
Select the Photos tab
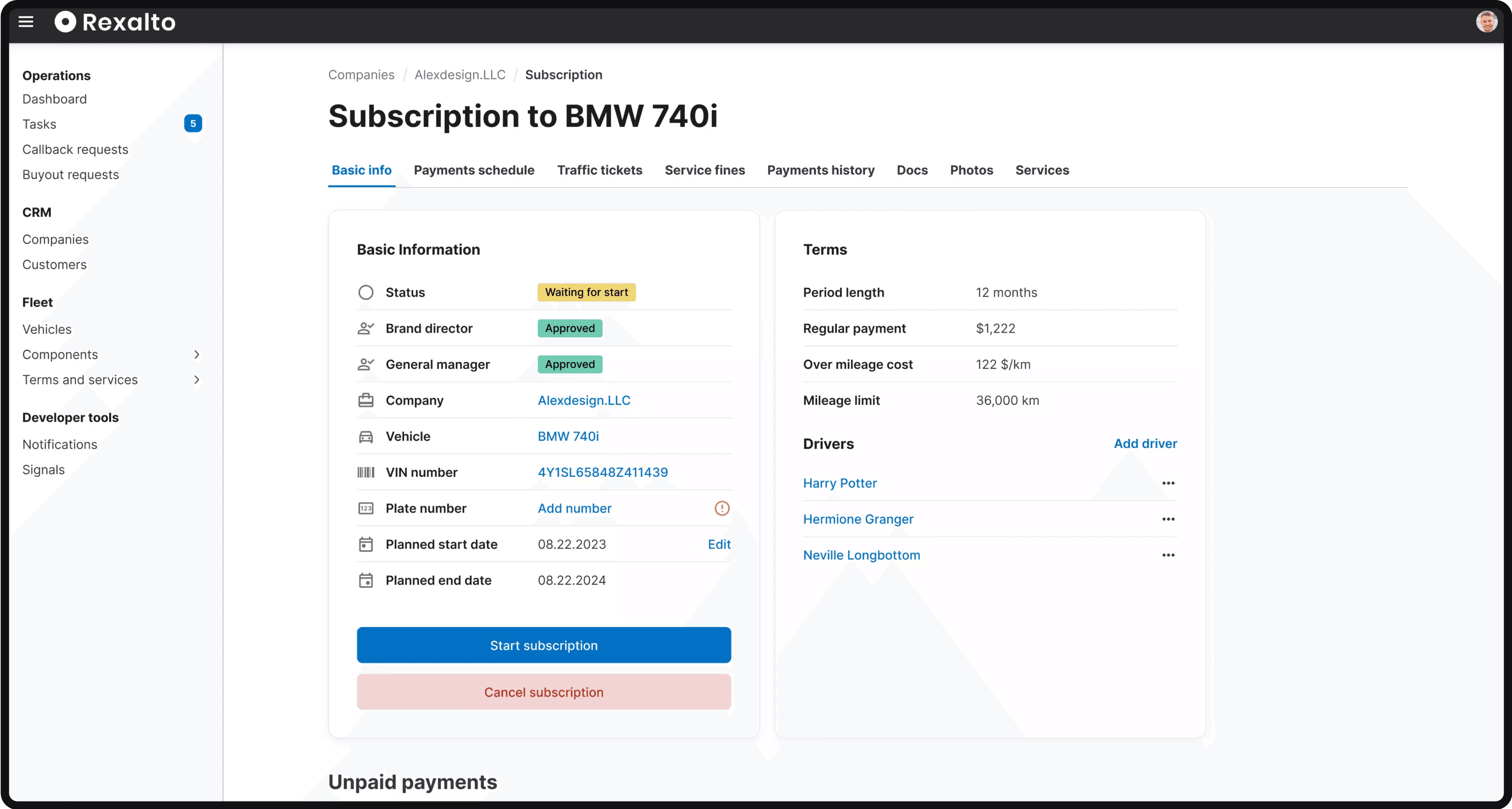(x=971, y=170)
